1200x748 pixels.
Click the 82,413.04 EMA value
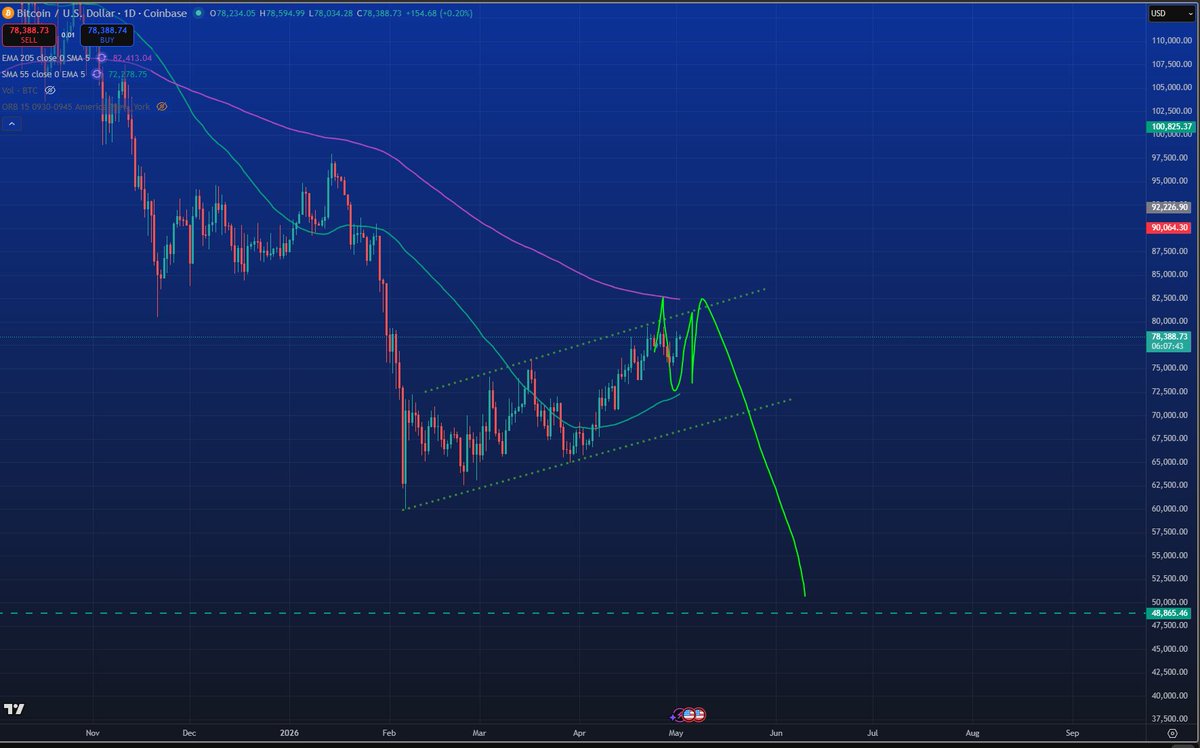(x=132, y=58)
